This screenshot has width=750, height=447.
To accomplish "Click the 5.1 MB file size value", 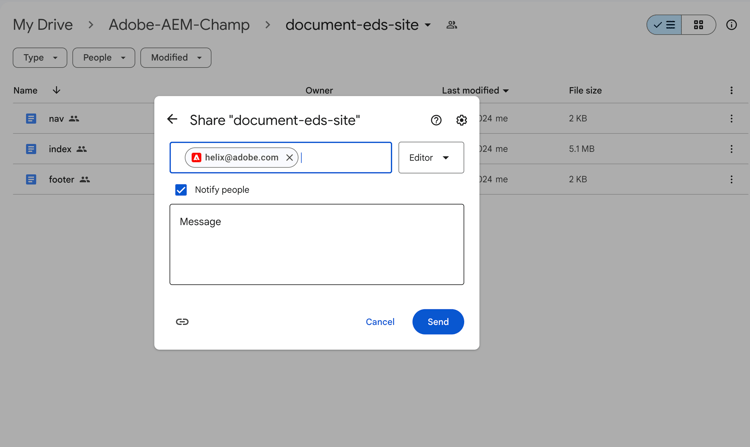I will (x=582, y=149).
